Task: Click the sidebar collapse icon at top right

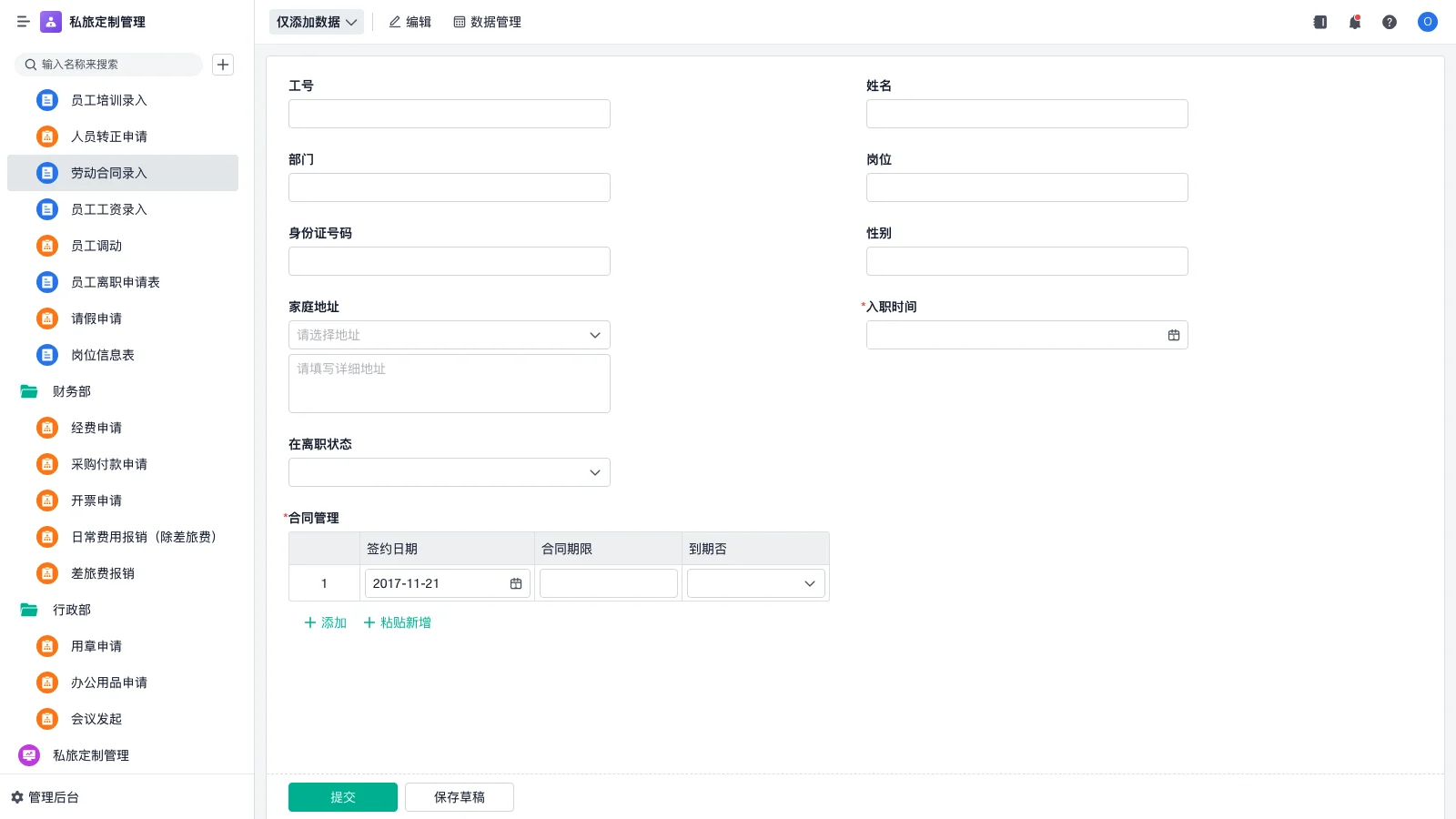Action: (1319, 22)
